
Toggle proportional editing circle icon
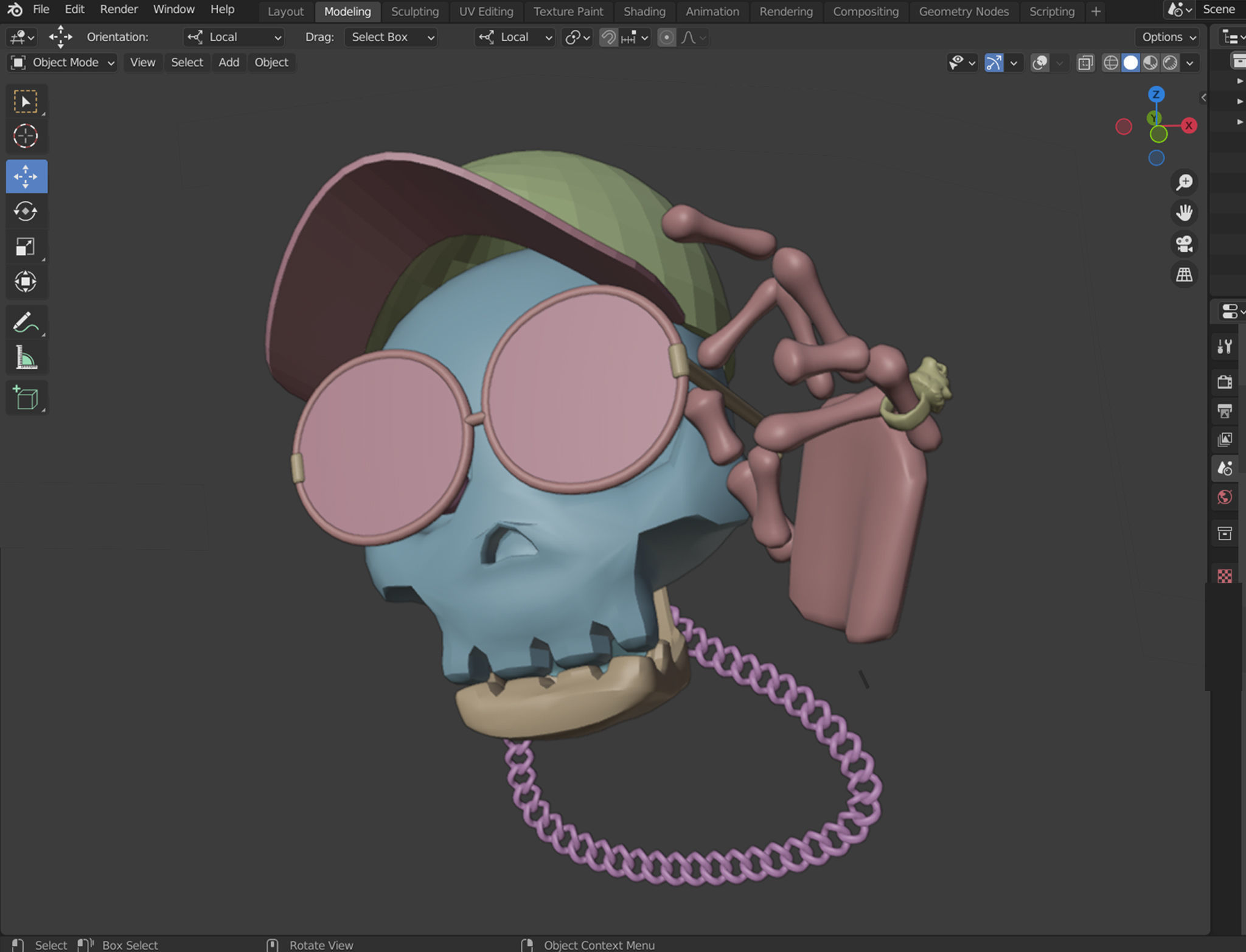(667, 38)
